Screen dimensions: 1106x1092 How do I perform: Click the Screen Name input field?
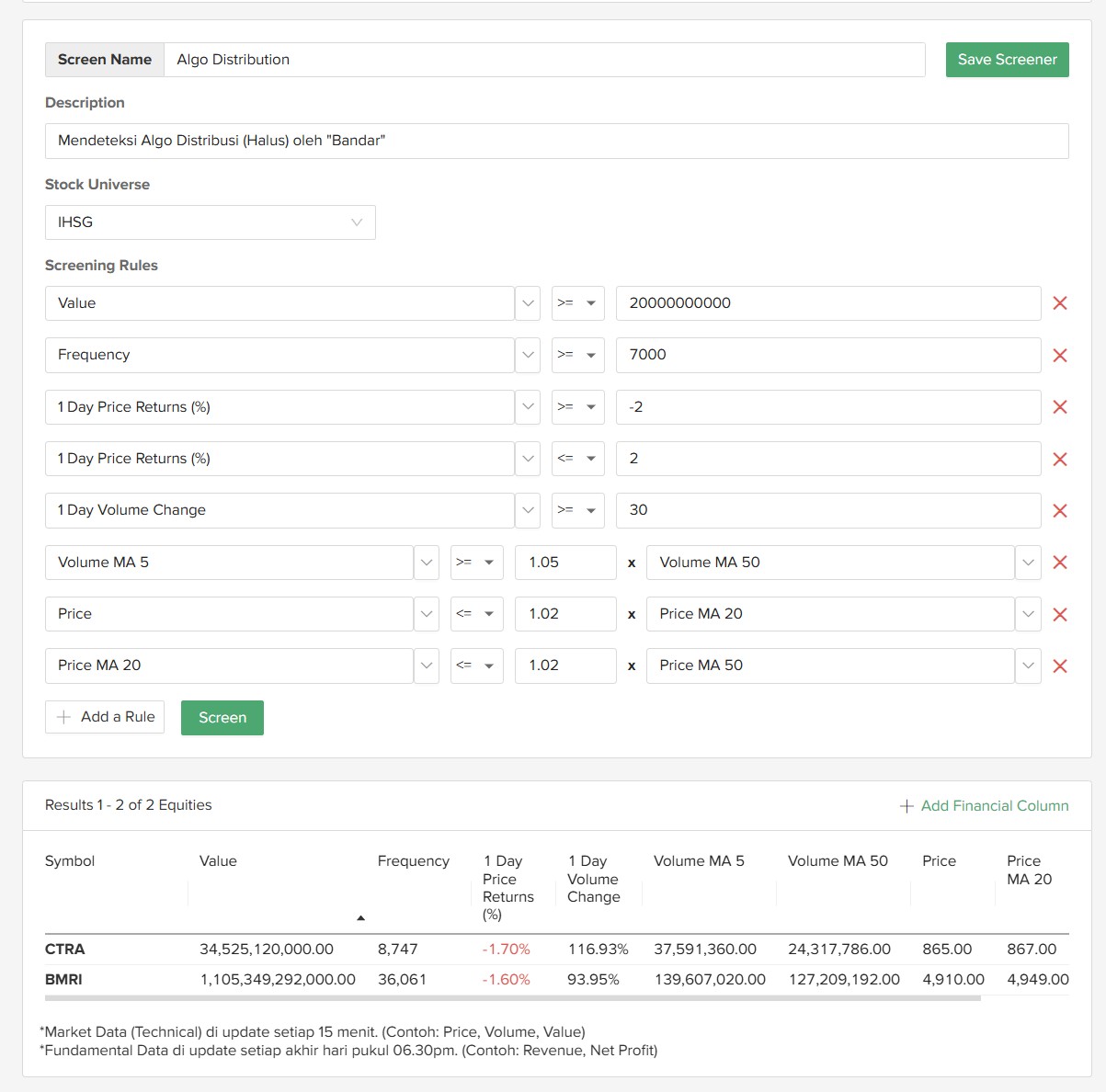click(544, 60)
